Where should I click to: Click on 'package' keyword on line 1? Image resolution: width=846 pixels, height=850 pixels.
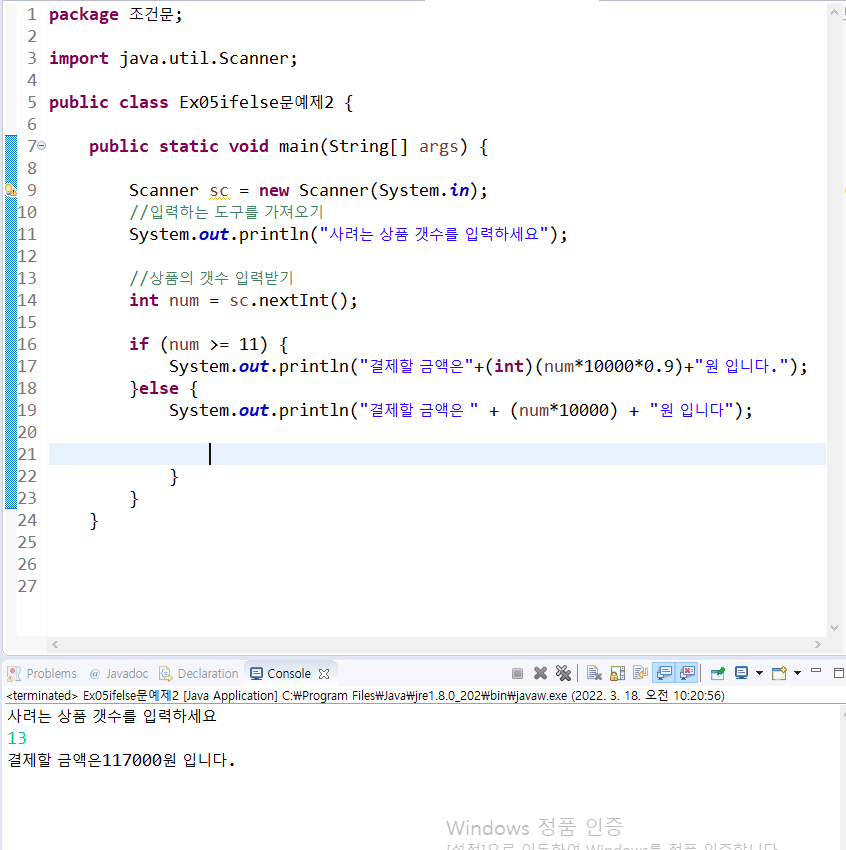pyautogui.click(x=83, y=15)
